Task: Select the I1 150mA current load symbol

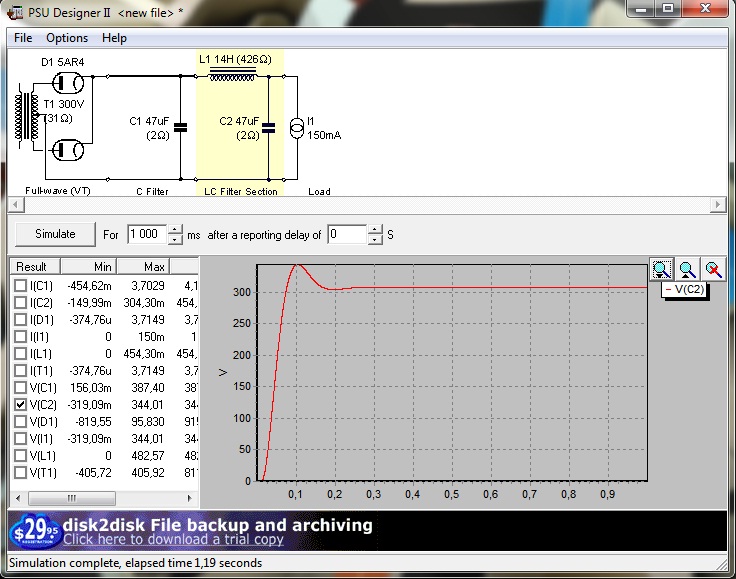Action: [296, 128]
